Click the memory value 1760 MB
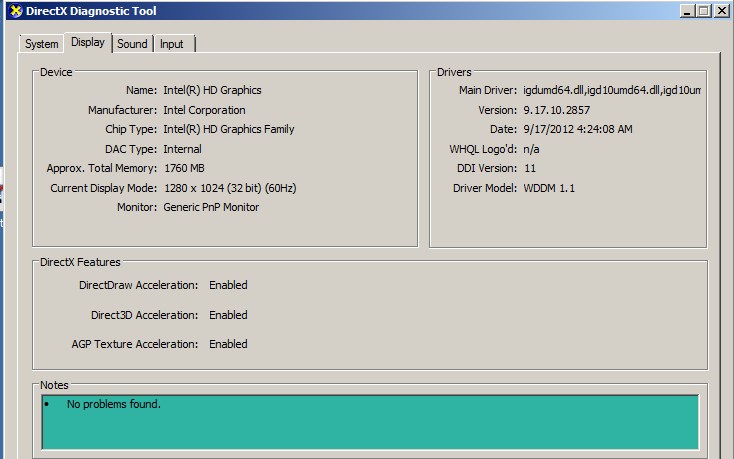This screenshot has width=734, height=459. coord(184,168)
